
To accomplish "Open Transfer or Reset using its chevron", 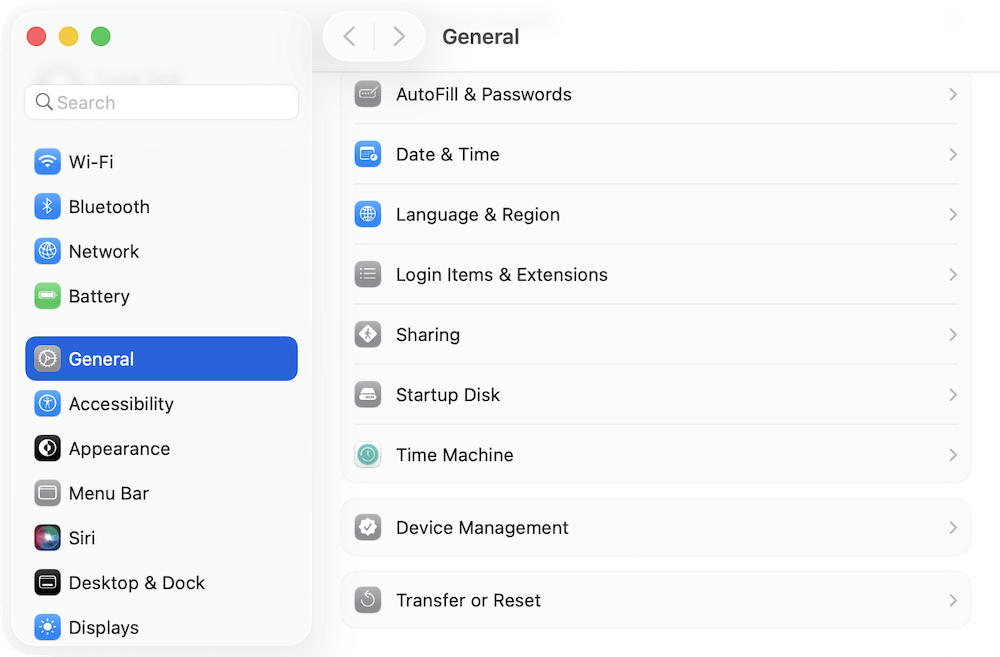I will (951, 600).
